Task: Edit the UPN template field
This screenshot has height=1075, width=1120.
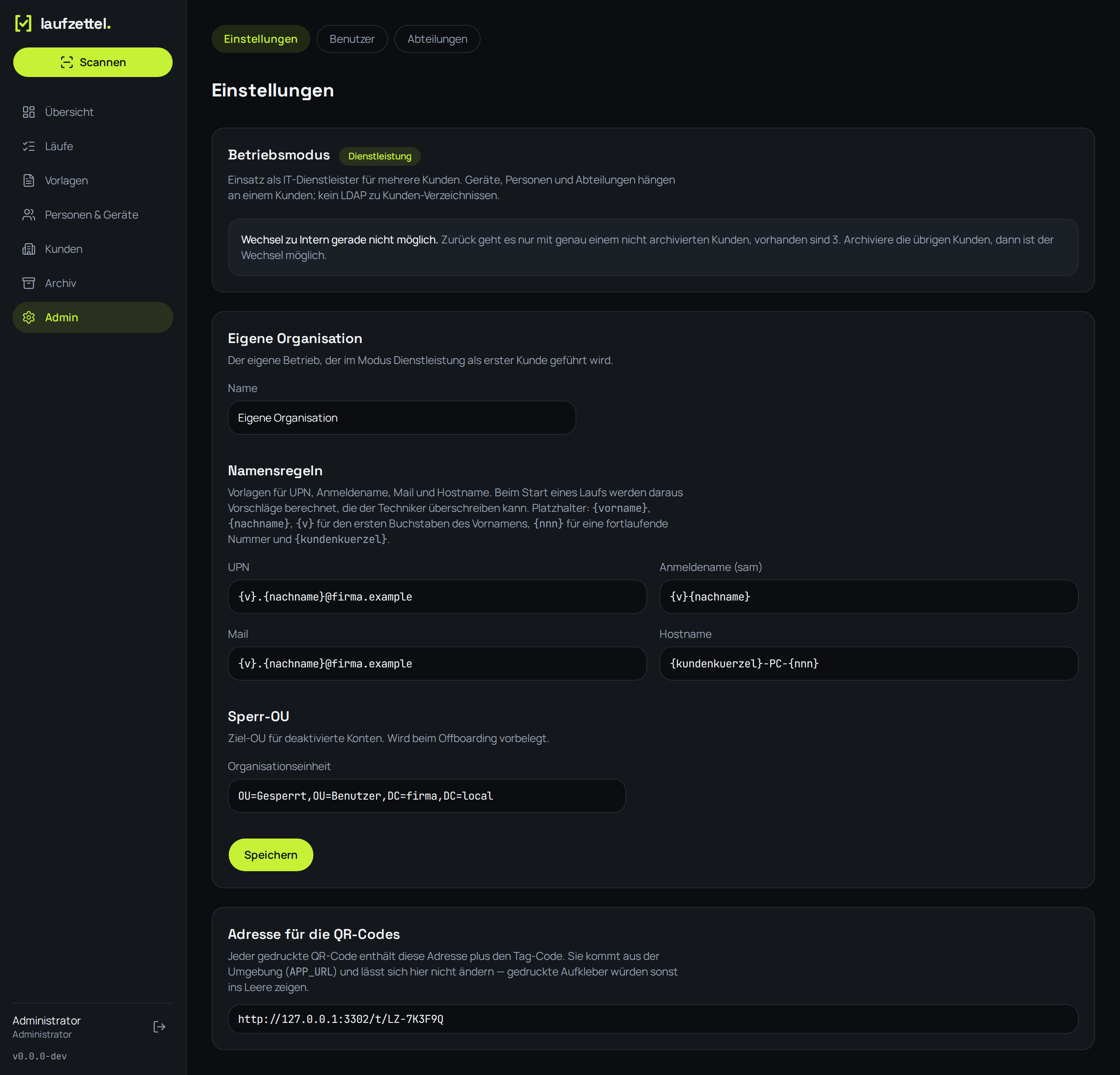Action: (437, 597)
